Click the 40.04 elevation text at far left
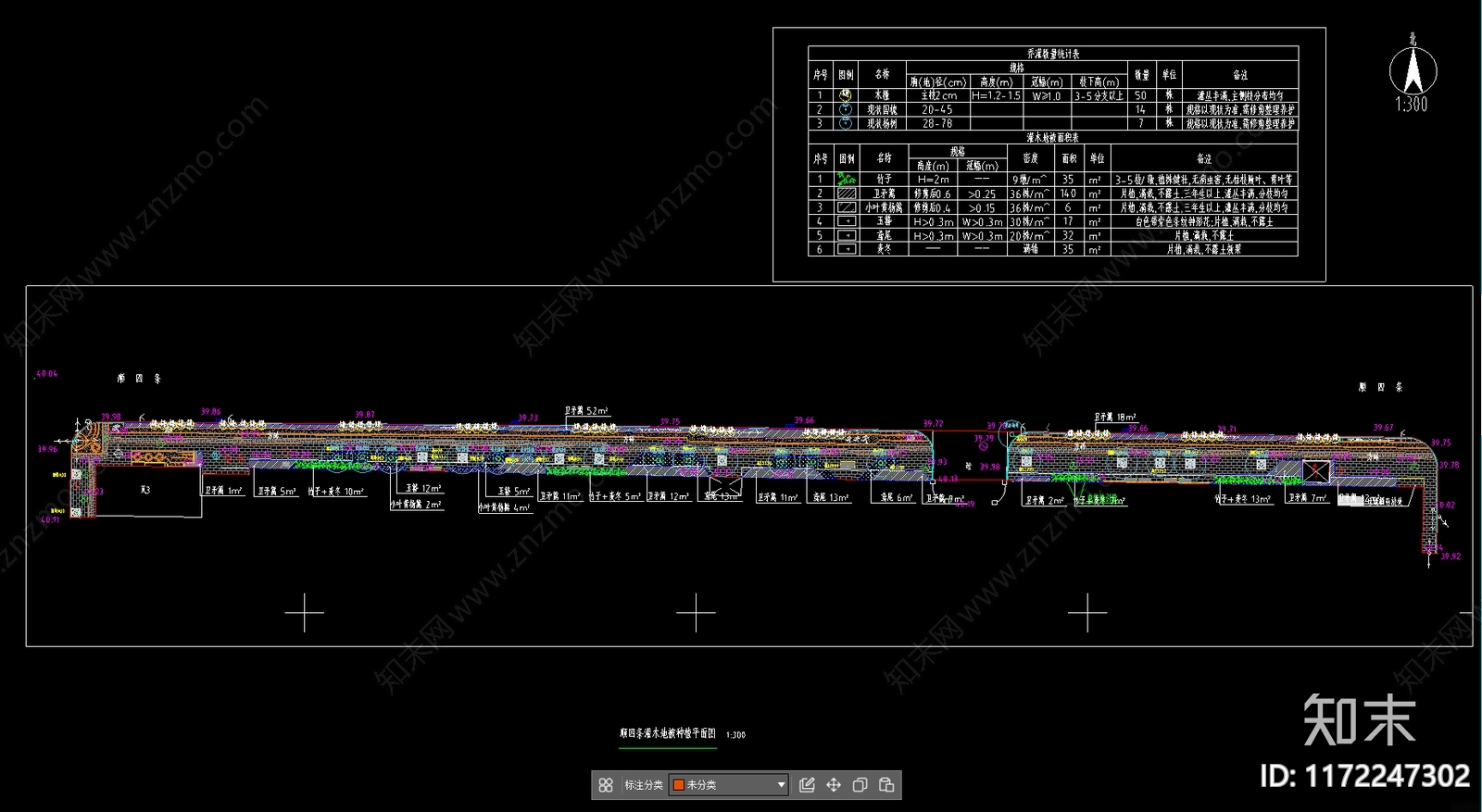The image size is (1482, 812). pyautogui.click(x=46, y=374)
